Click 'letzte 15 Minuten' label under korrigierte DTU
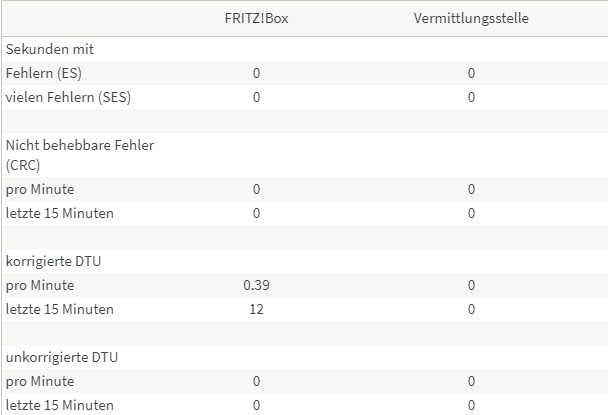 point(60,309)
